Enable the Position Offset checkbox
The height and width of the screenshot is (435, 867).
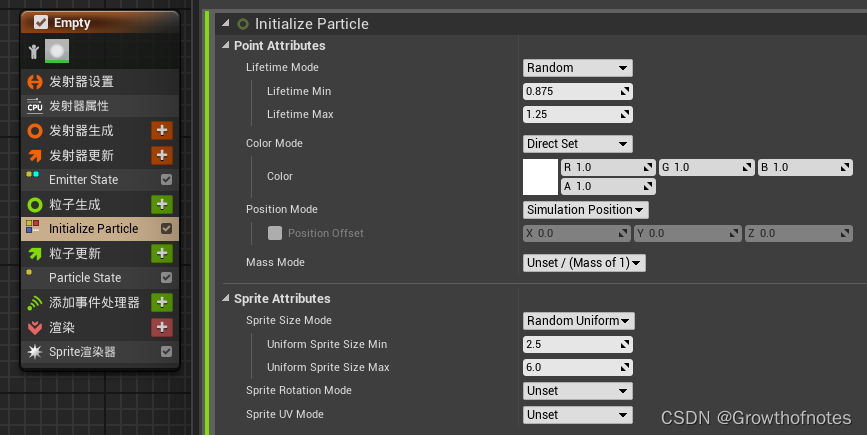[x=275, y=233]
